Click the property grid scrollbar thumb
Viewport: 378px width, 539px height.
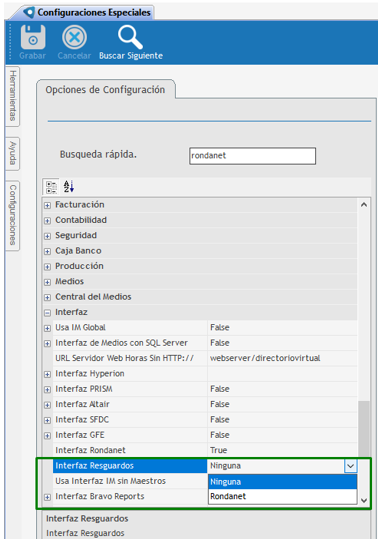click(364, 429)
